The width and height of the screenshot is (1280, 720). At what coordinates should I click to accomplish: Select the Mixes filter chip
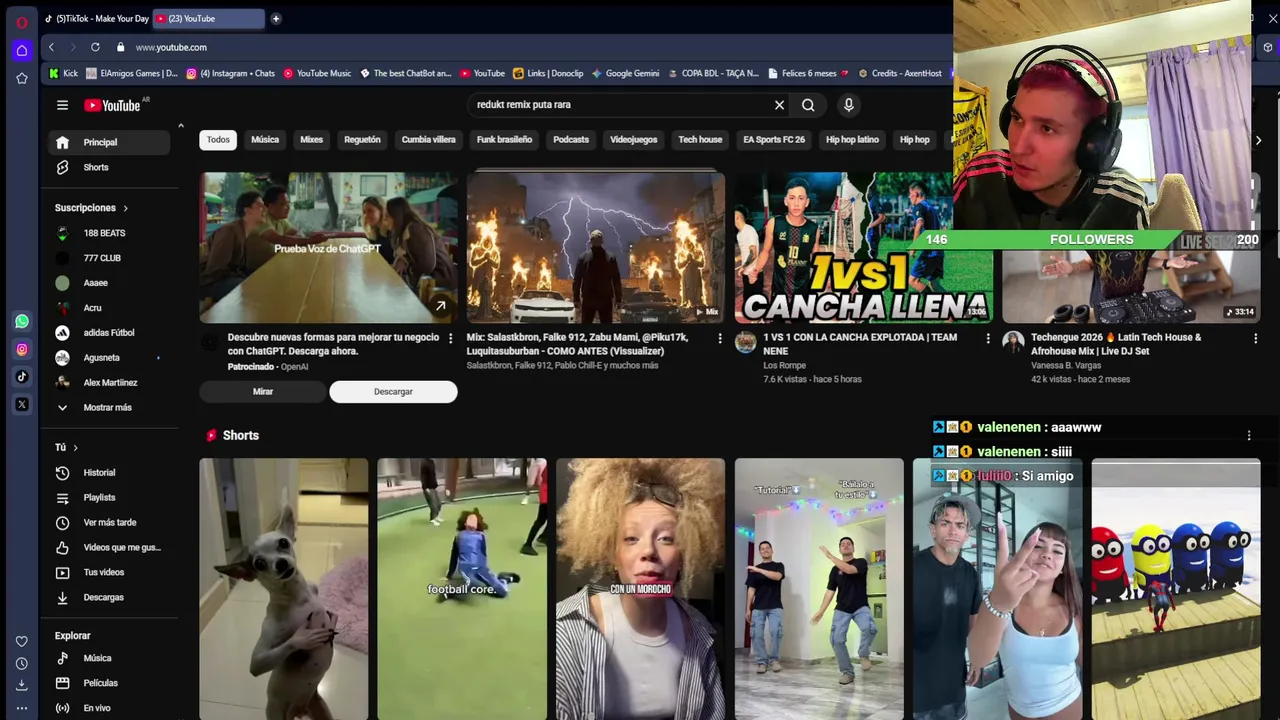click(312, 140)
